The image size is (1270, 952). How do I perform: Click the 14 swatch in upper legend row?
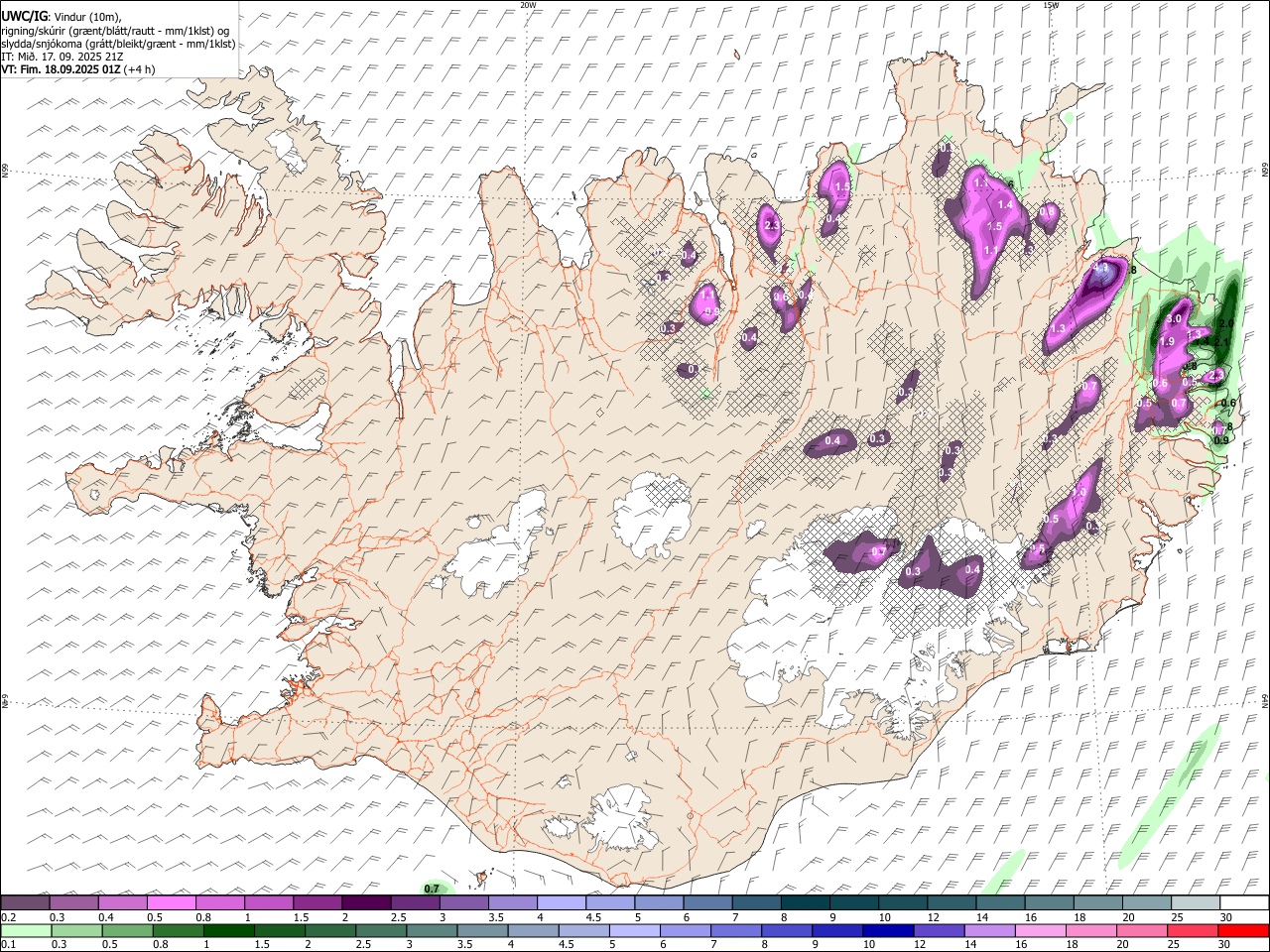1000,903
